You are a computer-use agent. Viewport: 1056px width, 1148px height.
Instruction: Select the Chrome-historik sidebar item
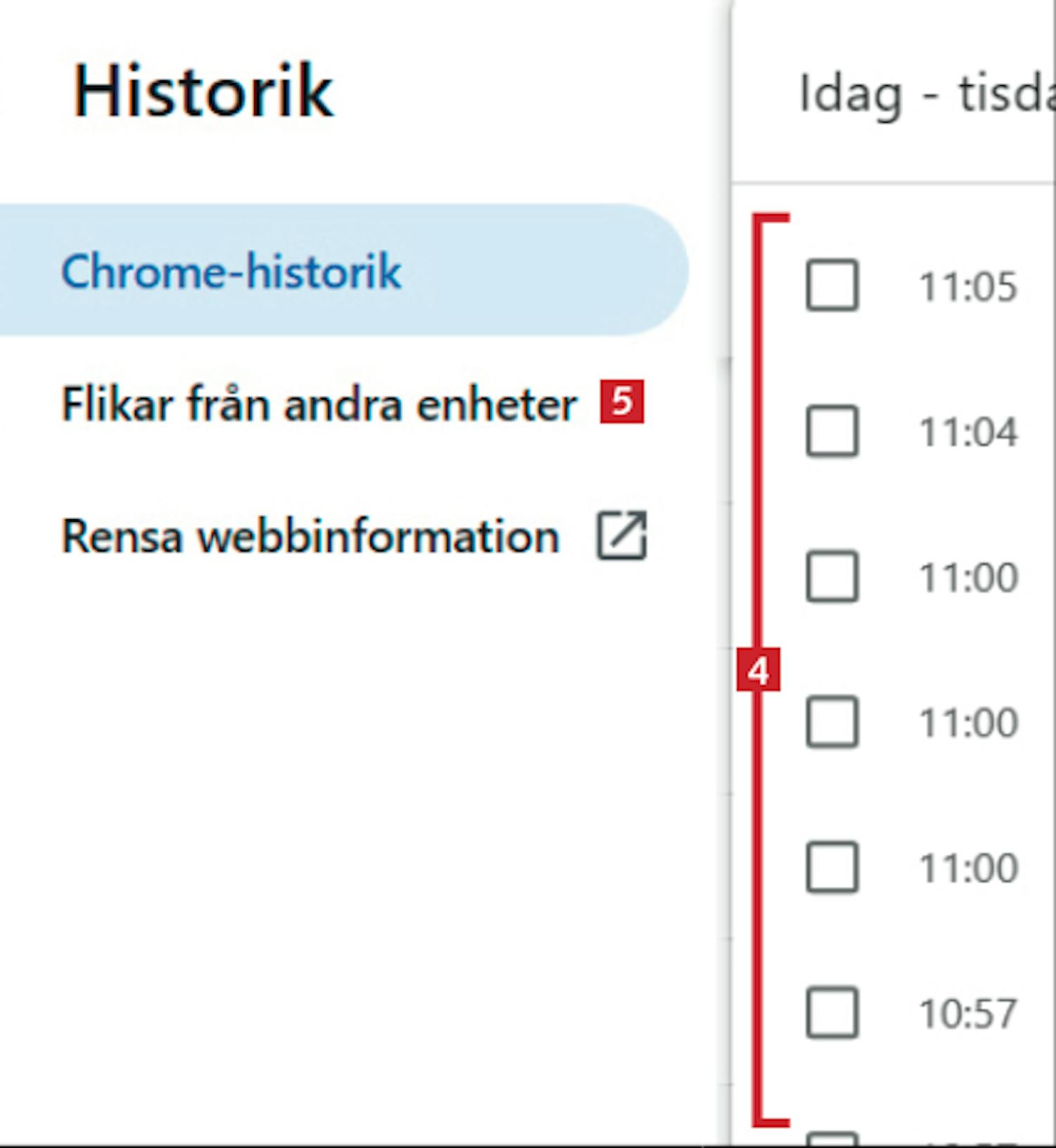click(231, 271)
